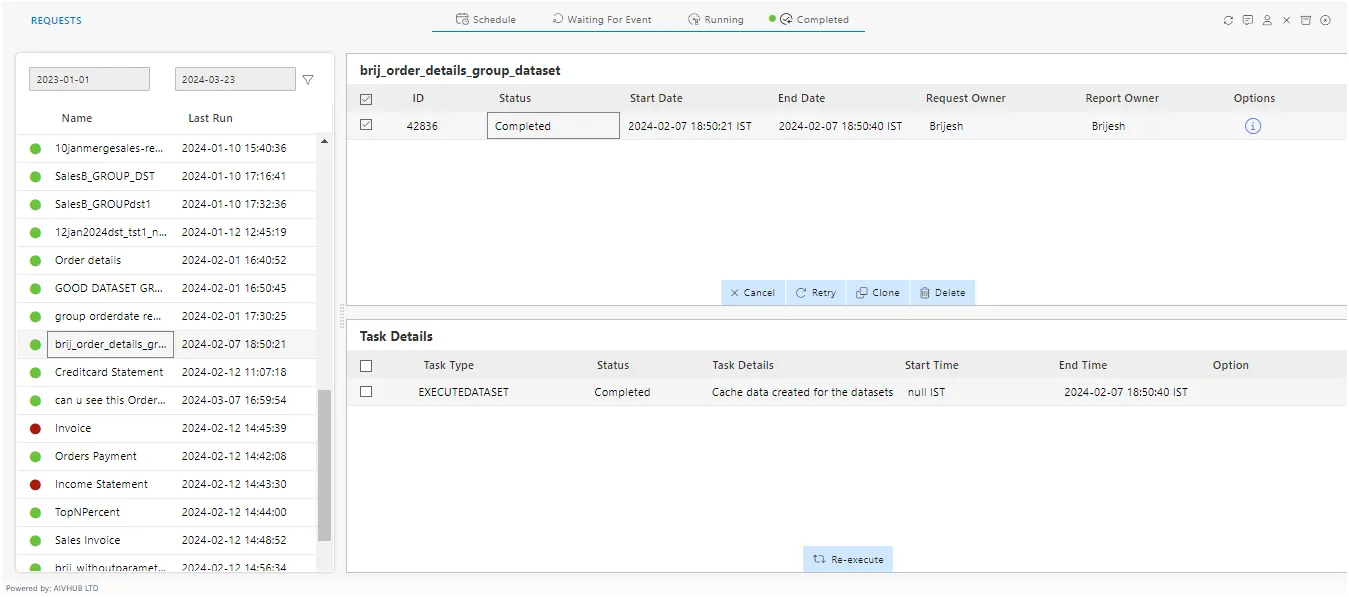Click the 'null IST' start time cell

[x=926, y=392]
